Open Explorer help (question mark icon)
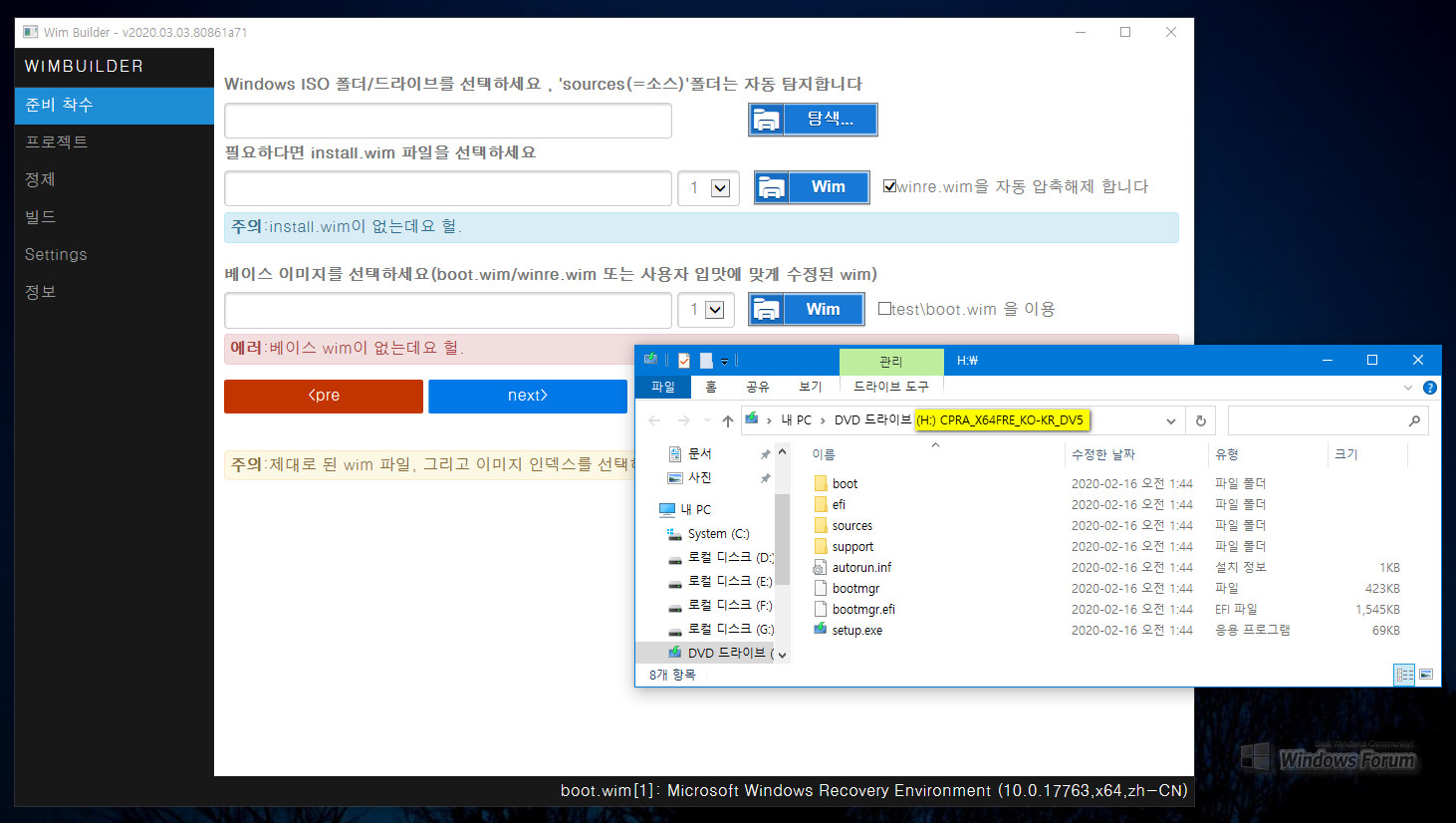1456x823 pixels. [x=1430, y=388]
